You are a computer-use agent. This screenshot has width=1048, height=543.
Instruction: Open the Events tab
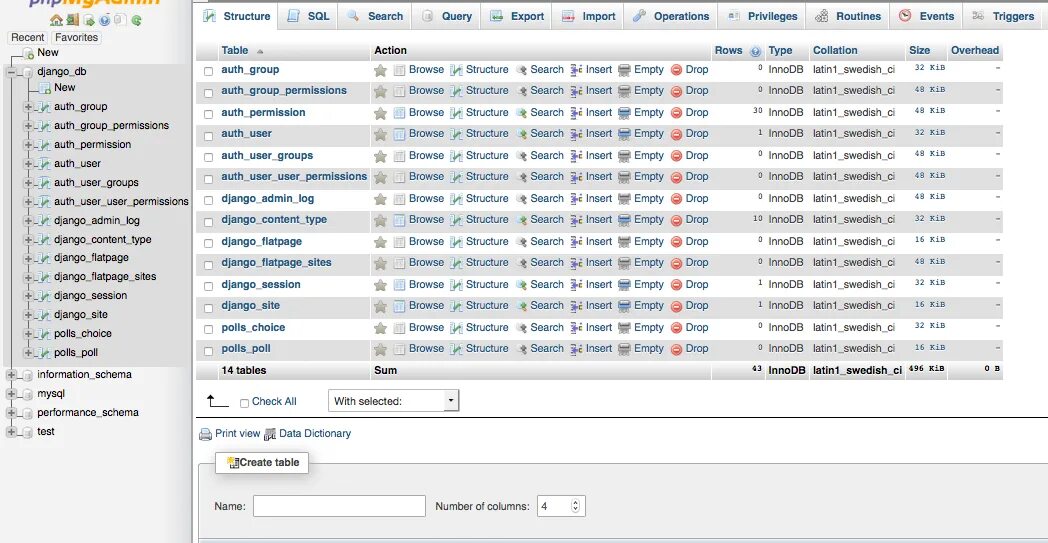coord(926,16)
